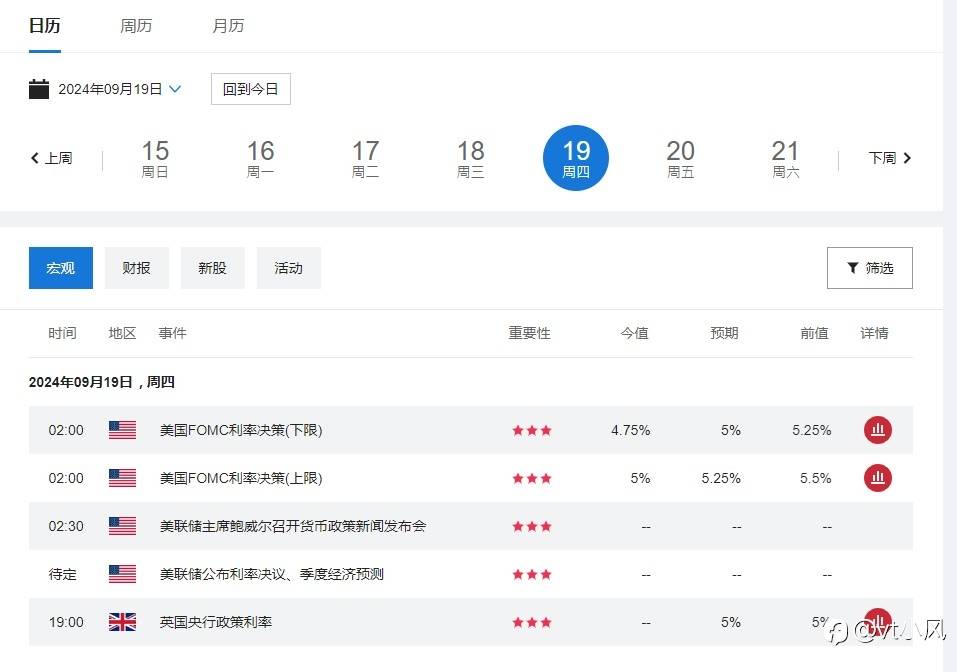Select the 活动 events category
Viewport: 957px width, 672px height.
(x=288, y=268)
